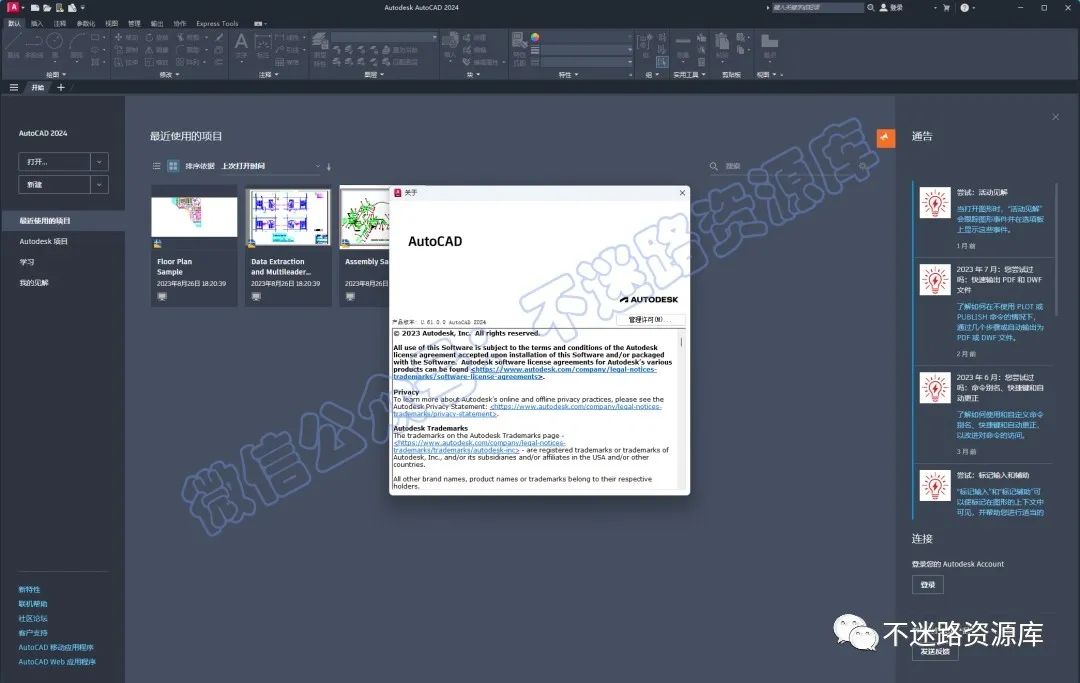Click the orange announcements megaphone icon
1080x683 pixels.
886,138
